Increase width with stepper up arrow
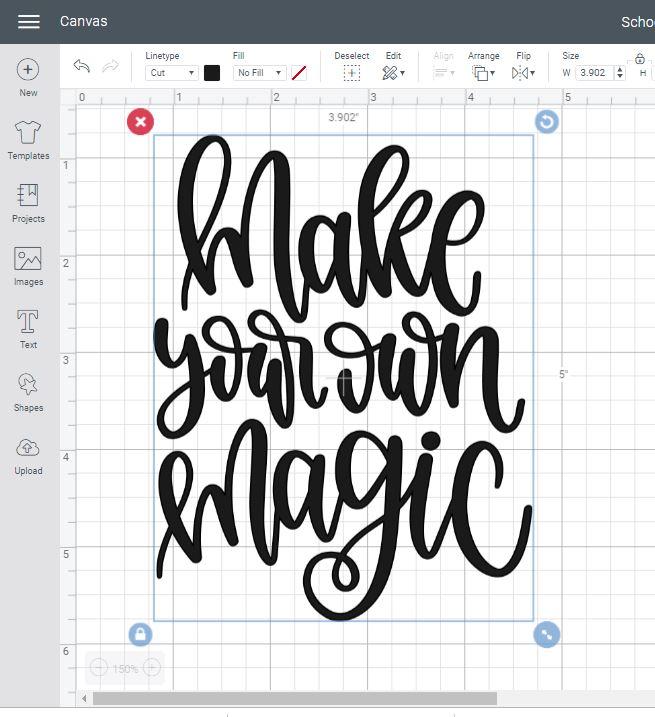The width and height of the screenshot is (655, 717). pos(620,69)
